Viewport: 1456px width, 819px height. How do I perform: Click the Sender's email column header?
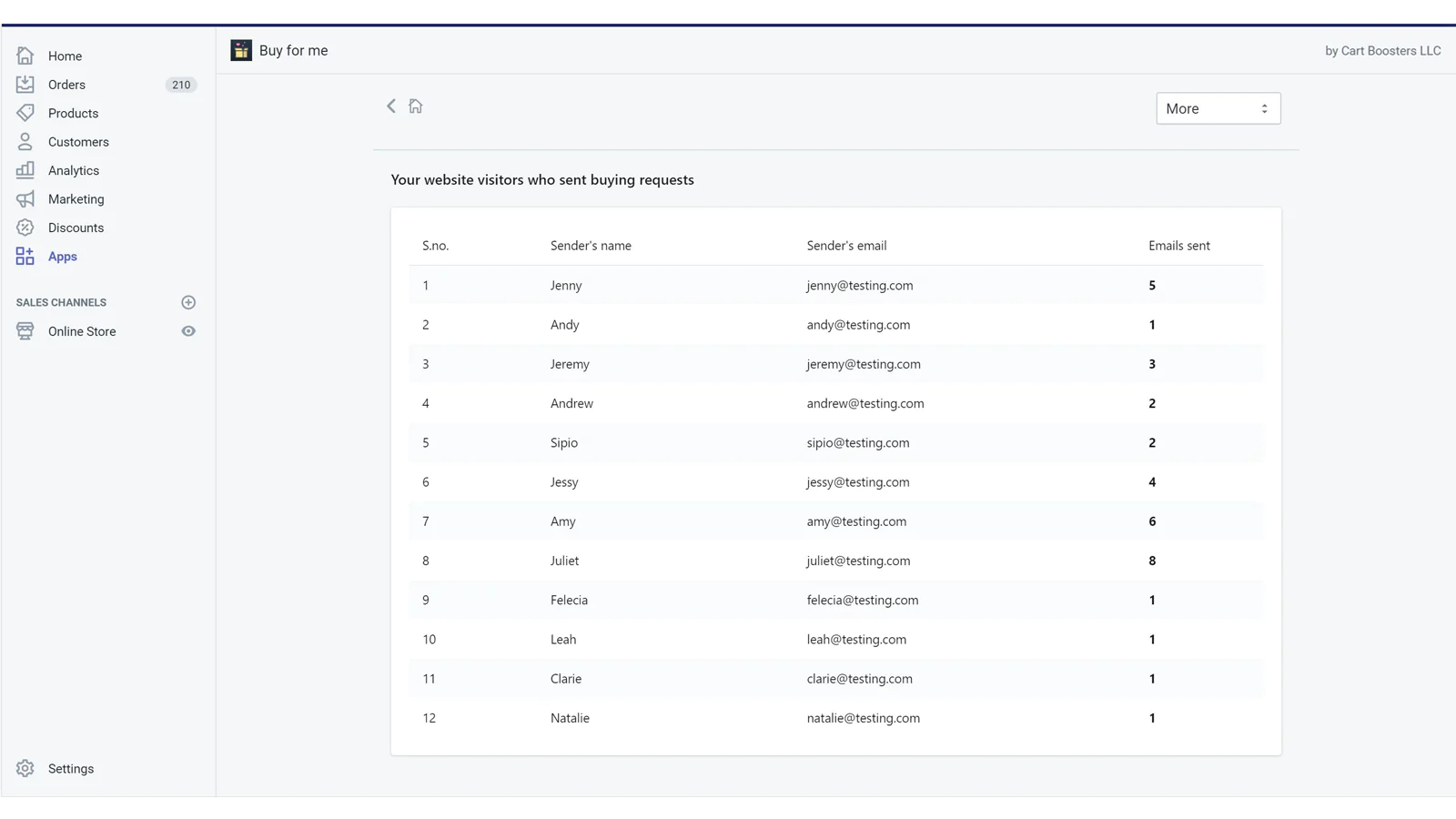pyautogui.click(x=846, y=246)
